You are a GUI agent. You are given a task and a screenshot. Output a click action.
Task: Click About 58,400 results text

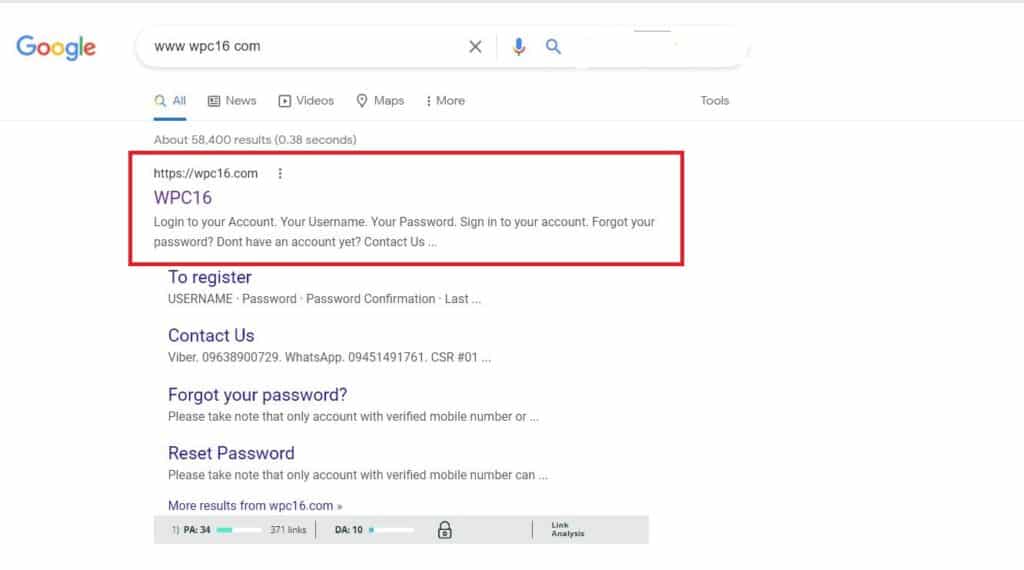click(255, 140)
